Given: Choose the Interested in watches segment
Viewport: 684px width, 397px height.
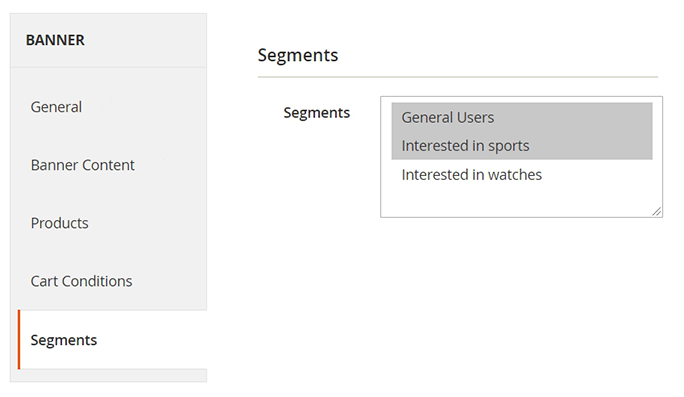Looking at the screenshot, I should click(522, 175).
